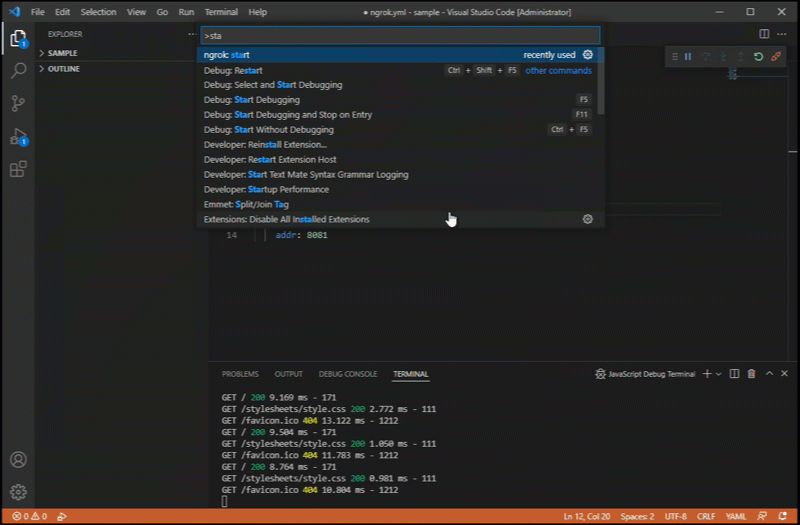Kill the terminal with the trash icon
800x525 pixels.
[752, 374]
